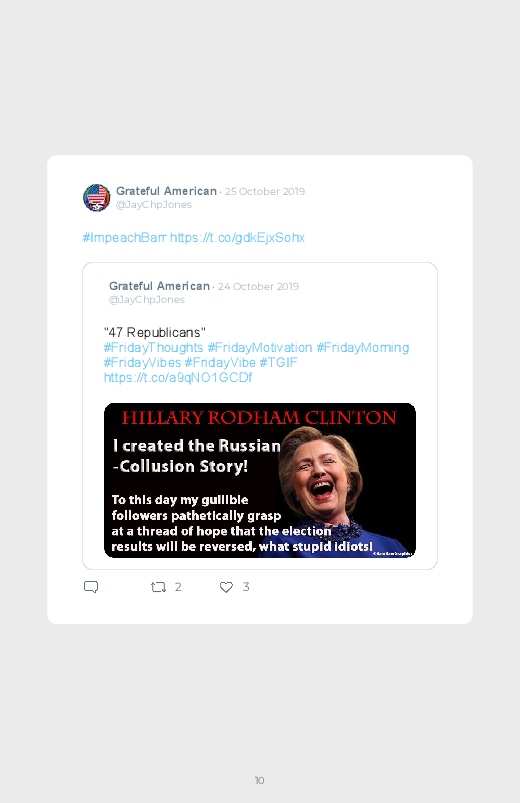The image size is (520, 803).
Task: Click the 25 October 2019 timestamp
Action: [265, 192]
